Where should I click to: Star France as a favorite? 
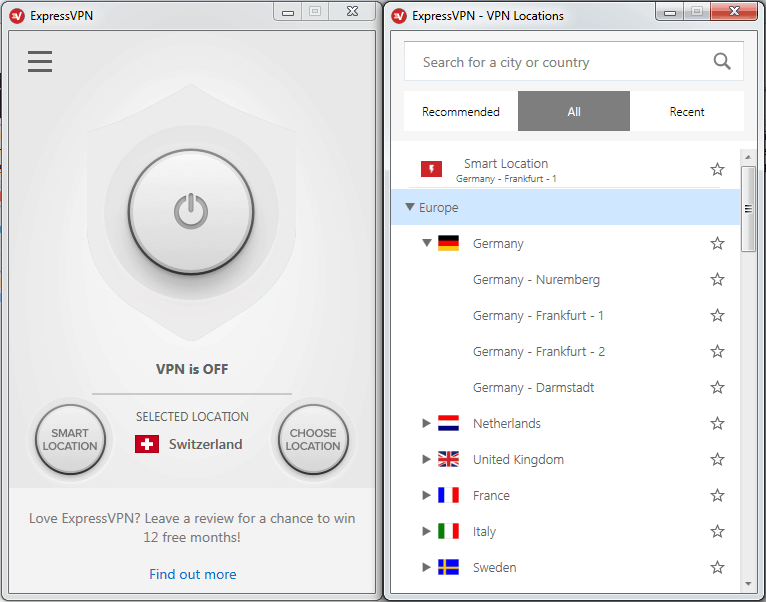point(717,495)
